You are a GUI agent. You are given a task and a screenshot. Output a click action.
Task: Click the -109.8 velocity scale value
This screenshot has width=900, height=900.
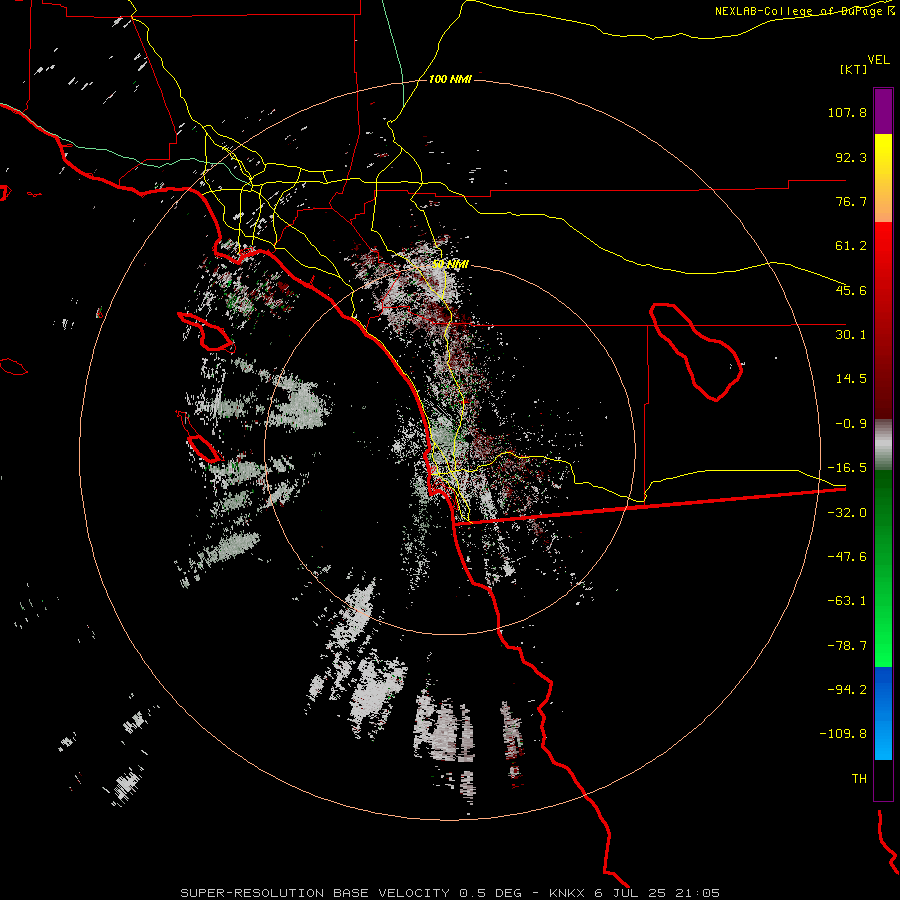843,734
